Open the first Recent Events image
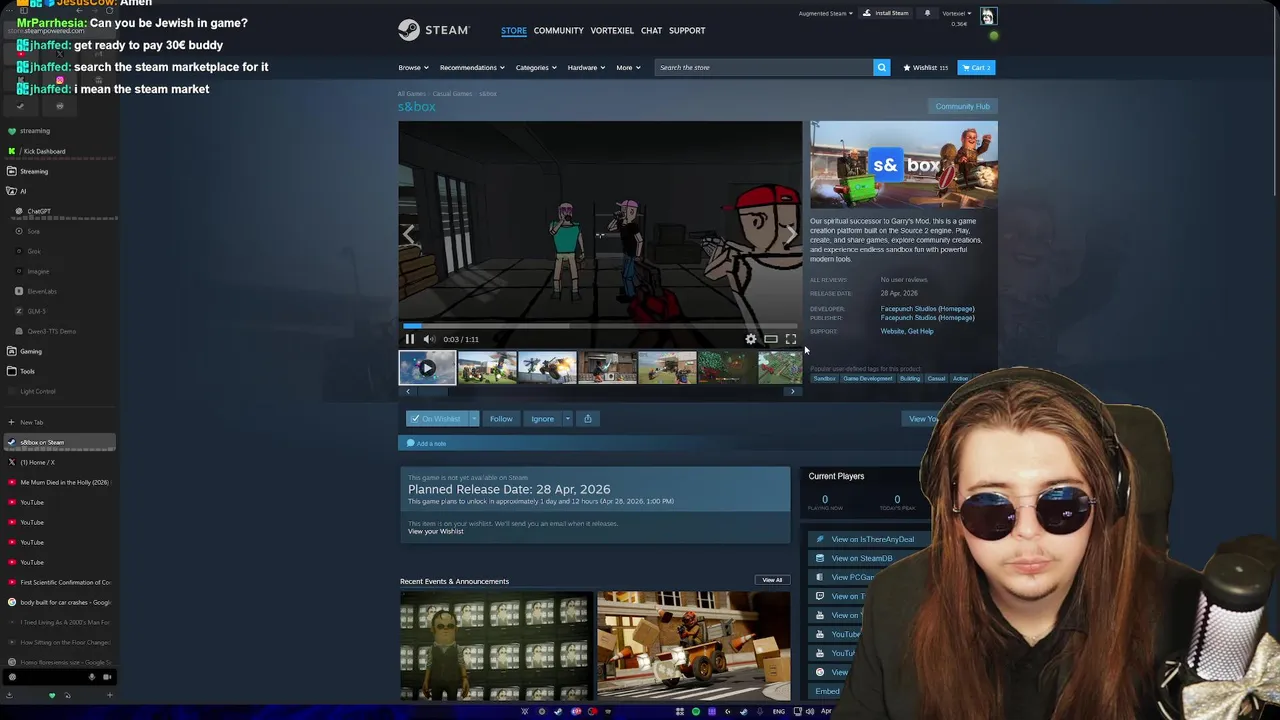Viewport: 1280px width, 720px height. pyautogui.click(x=495, y=646)
